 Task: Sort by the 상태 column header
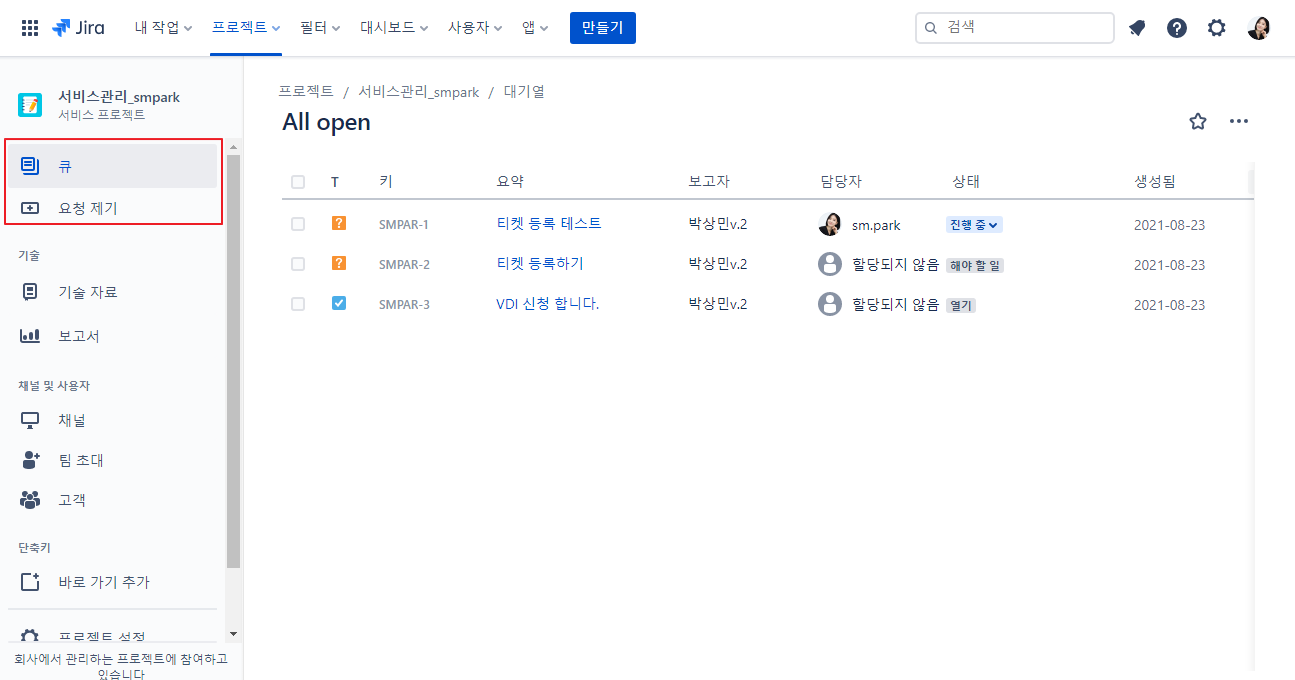(966, 181)
